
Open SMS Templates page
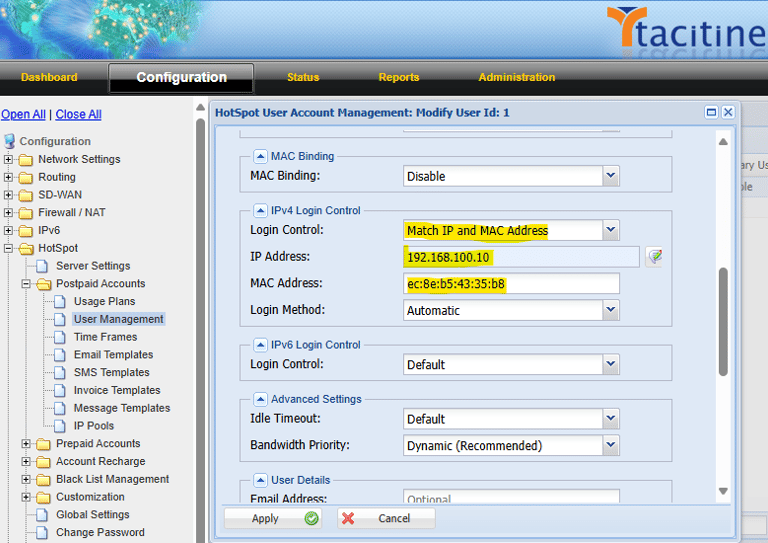point(112,372)
